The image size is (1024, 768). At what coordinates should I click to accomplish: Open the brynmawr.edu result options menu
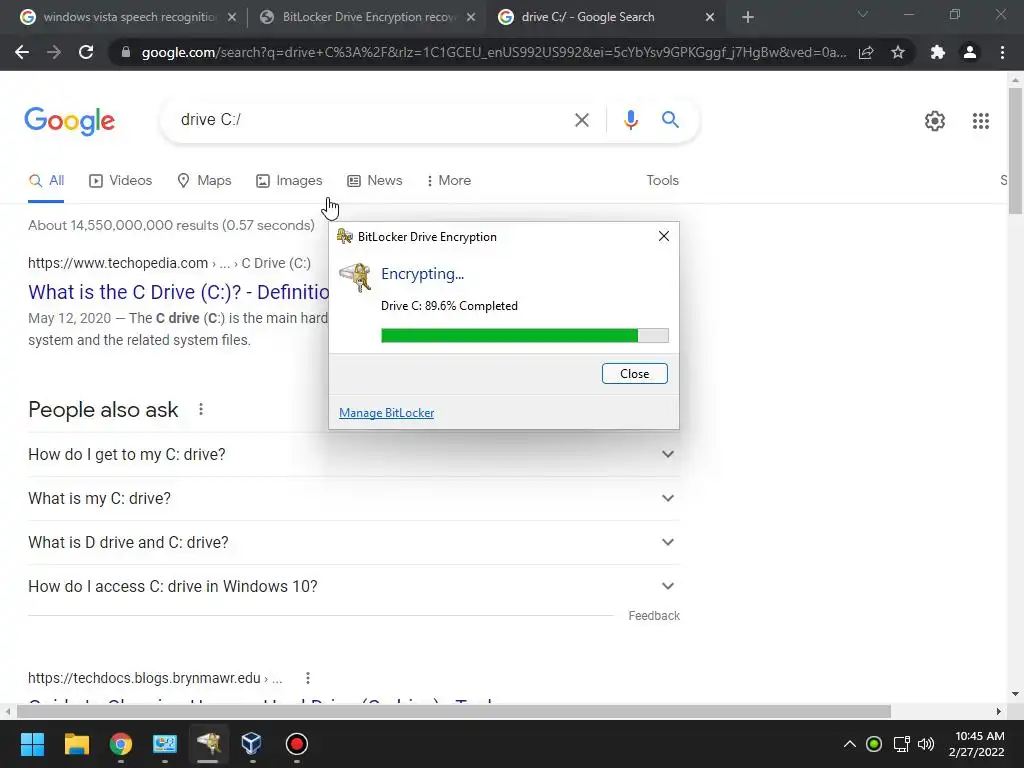coord(308,678)
